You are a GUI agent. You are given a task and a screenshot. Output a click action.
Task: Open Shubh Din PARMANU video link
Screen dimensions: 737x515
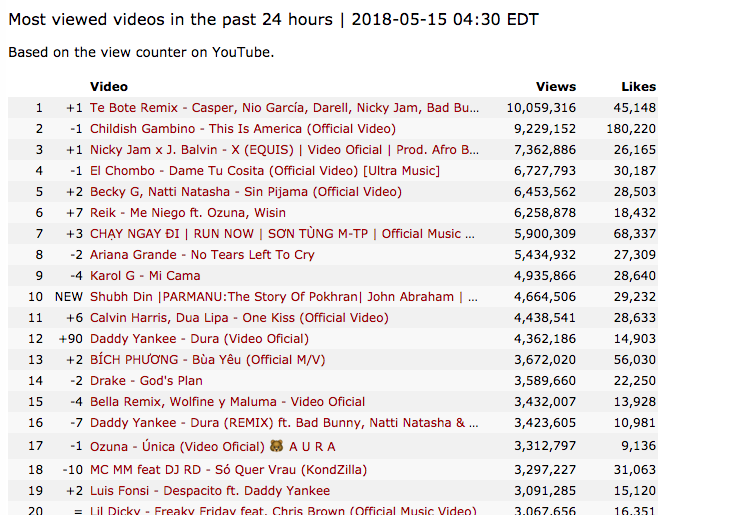coord(284,297)
